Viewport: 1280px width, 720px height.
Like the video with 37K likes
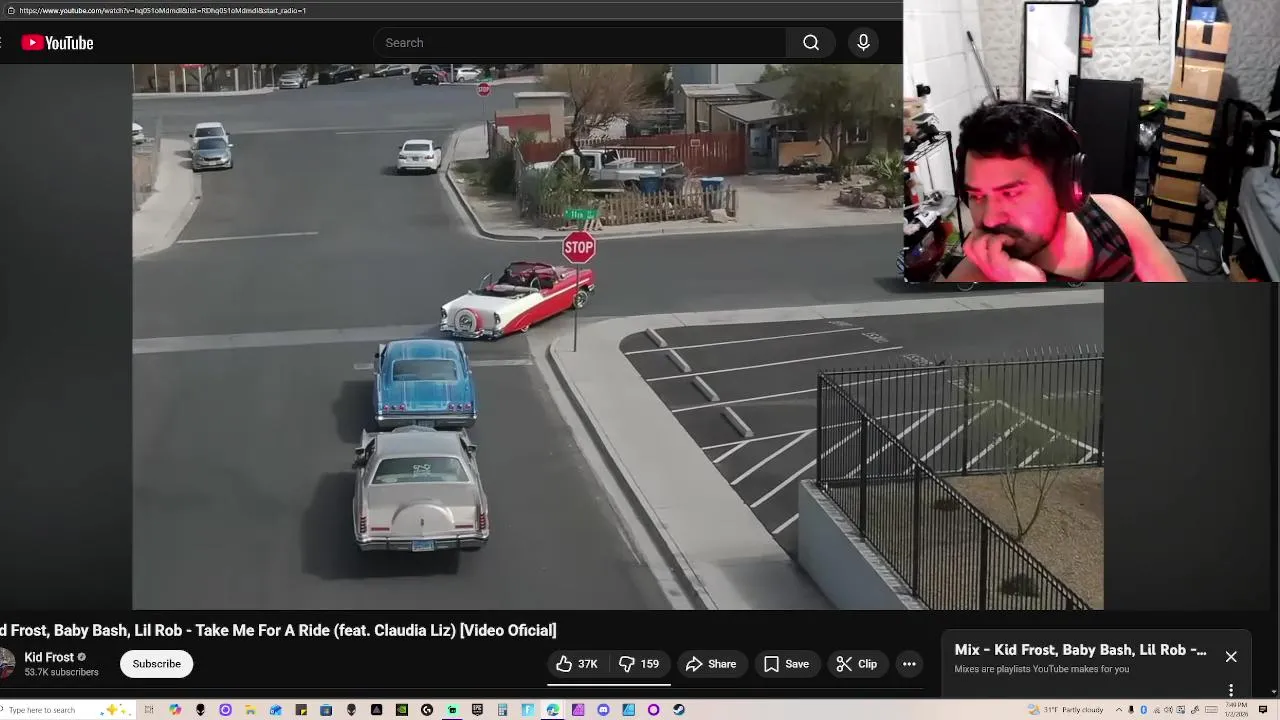click(577, 664)
